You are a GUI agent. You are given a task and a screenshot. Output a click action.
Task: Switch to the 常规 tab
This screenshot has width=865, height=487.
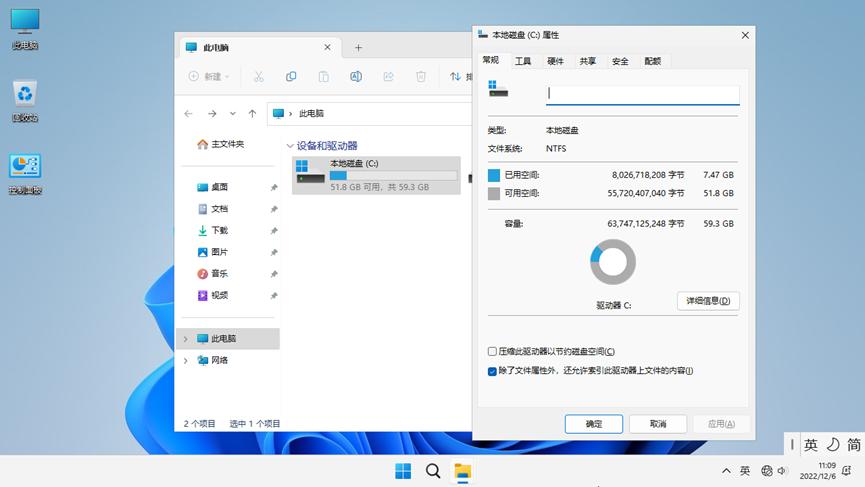tap(490, 60)
